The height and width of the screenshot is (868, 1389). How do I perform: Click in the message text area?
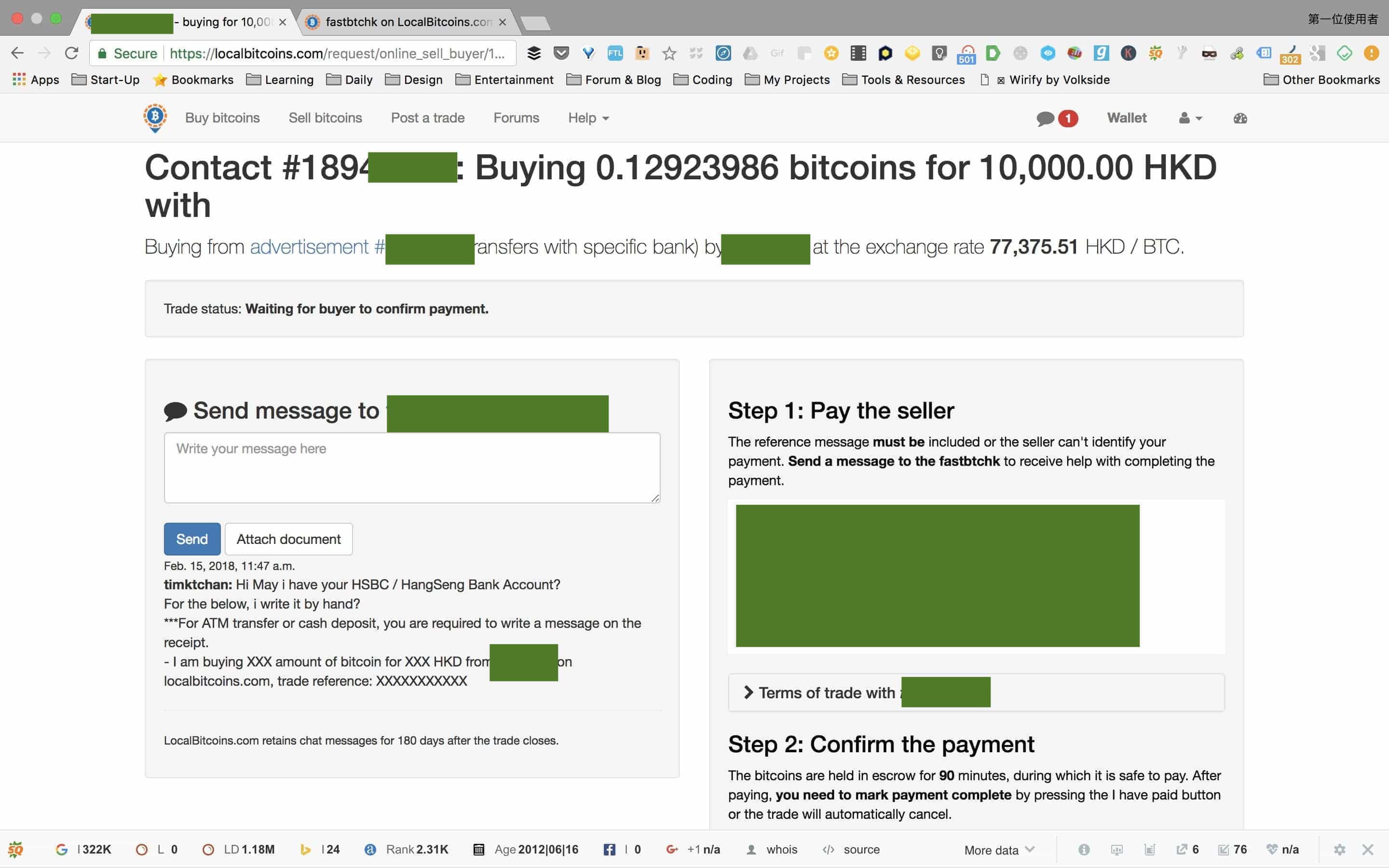tap(412, 468)
